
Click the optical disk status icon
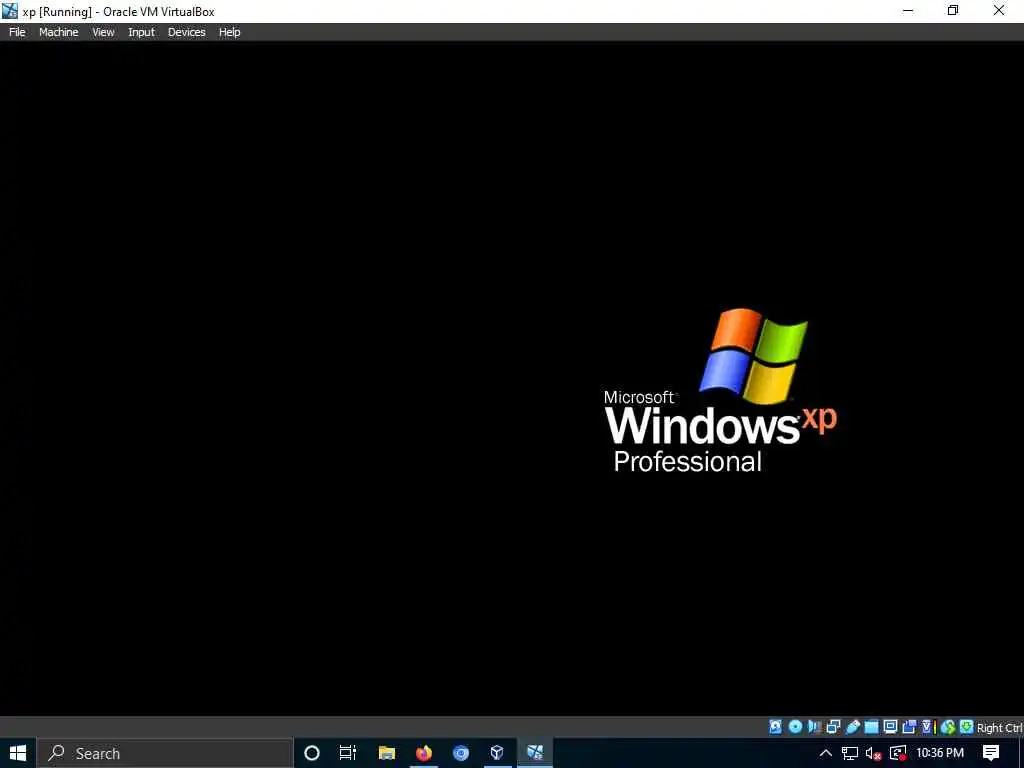click(x=795, y=727)
